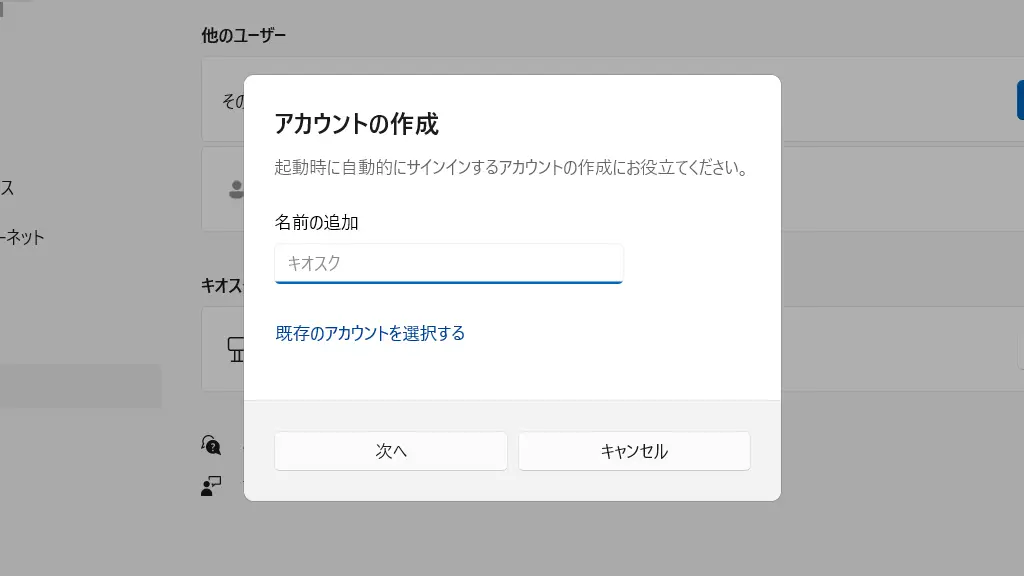The height and width of the screenshot is (576, 1024).
Task: Click the highlighted sidebar item
Action: coord(80,386)
